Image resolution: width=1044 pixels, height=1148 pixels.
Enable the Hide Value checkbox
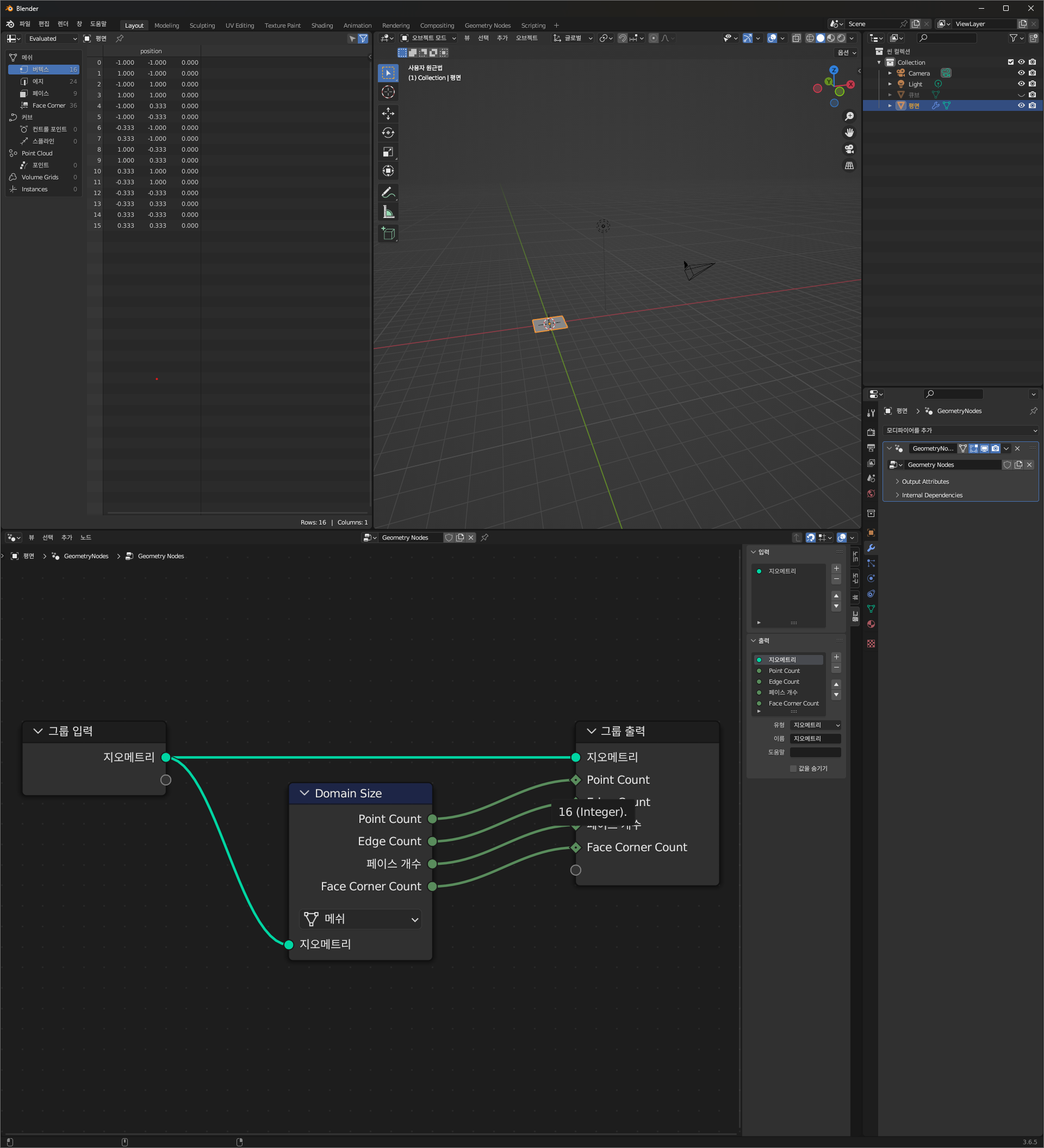coord(793,768)
